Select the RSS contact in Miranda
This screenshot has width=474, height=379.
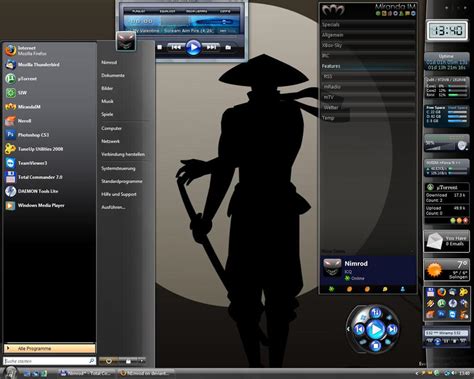click(x=368, y=76)
